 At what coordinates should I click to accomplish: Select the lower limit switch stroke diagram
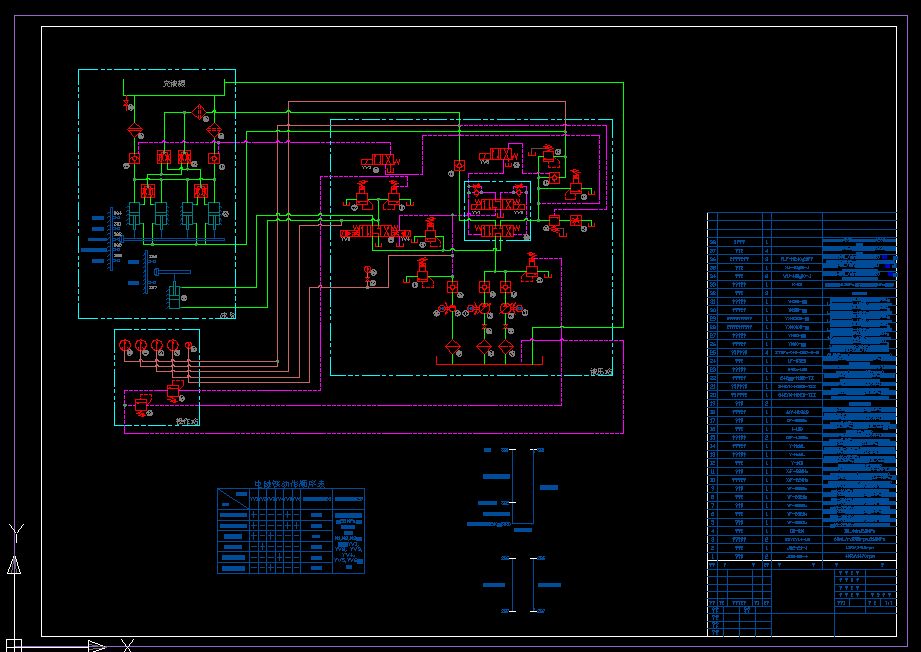click(522, 584)
